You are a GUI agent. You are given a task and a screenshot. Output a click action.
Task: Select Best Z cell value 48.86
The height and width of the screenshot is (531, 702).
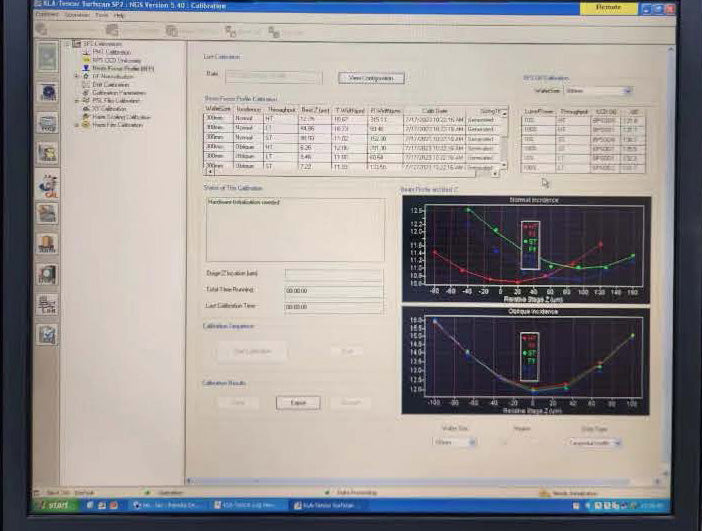pos(315,129)
